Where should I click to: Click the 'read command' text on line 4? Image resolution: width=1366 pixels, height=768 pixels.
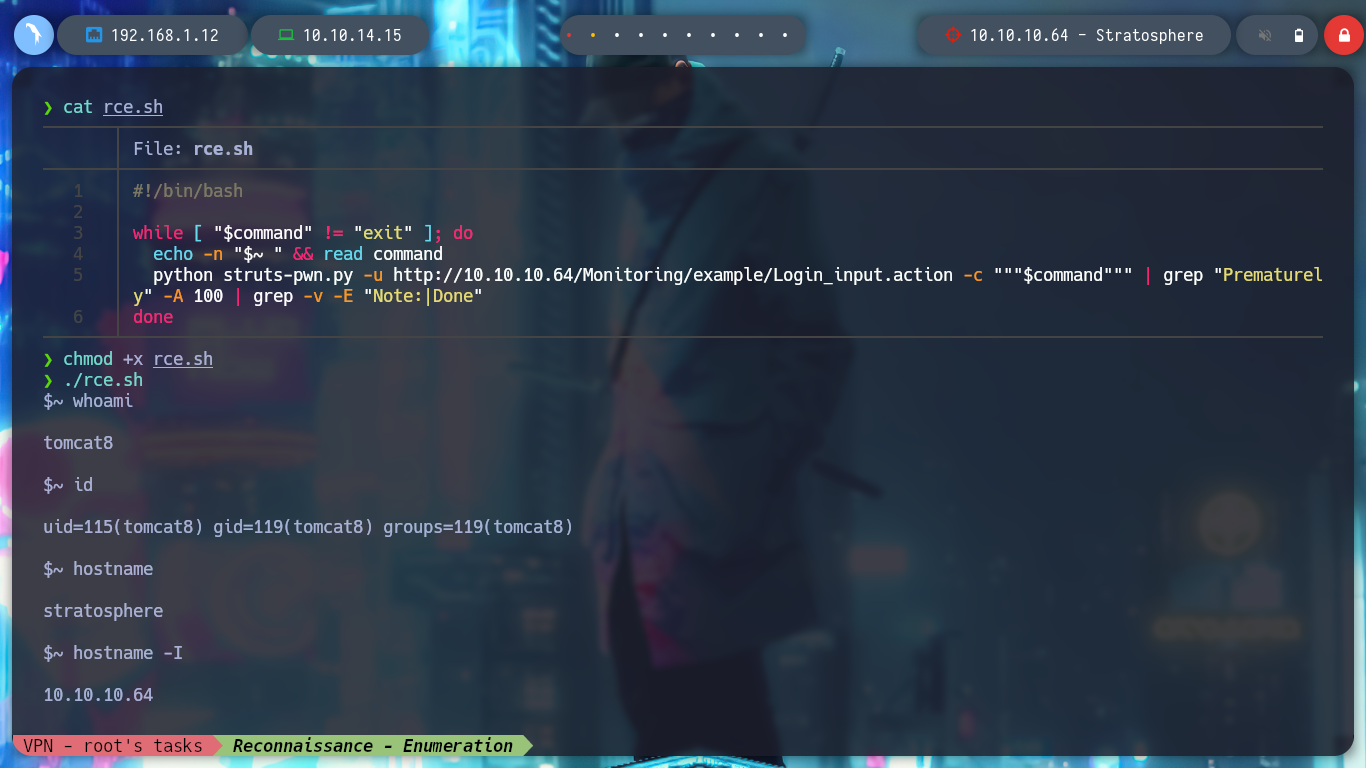click(383, 254)
